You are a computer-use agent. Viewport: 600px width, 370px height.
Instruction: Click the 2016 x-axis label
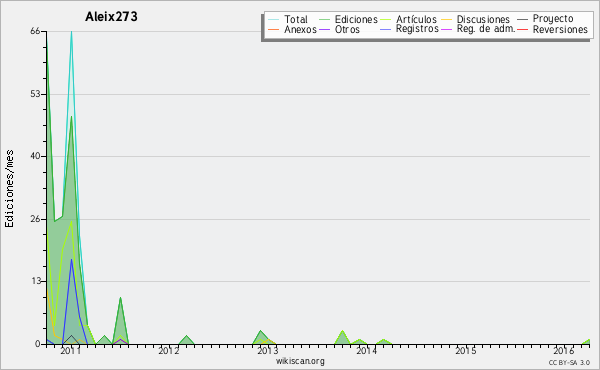[x=564, y=350]
